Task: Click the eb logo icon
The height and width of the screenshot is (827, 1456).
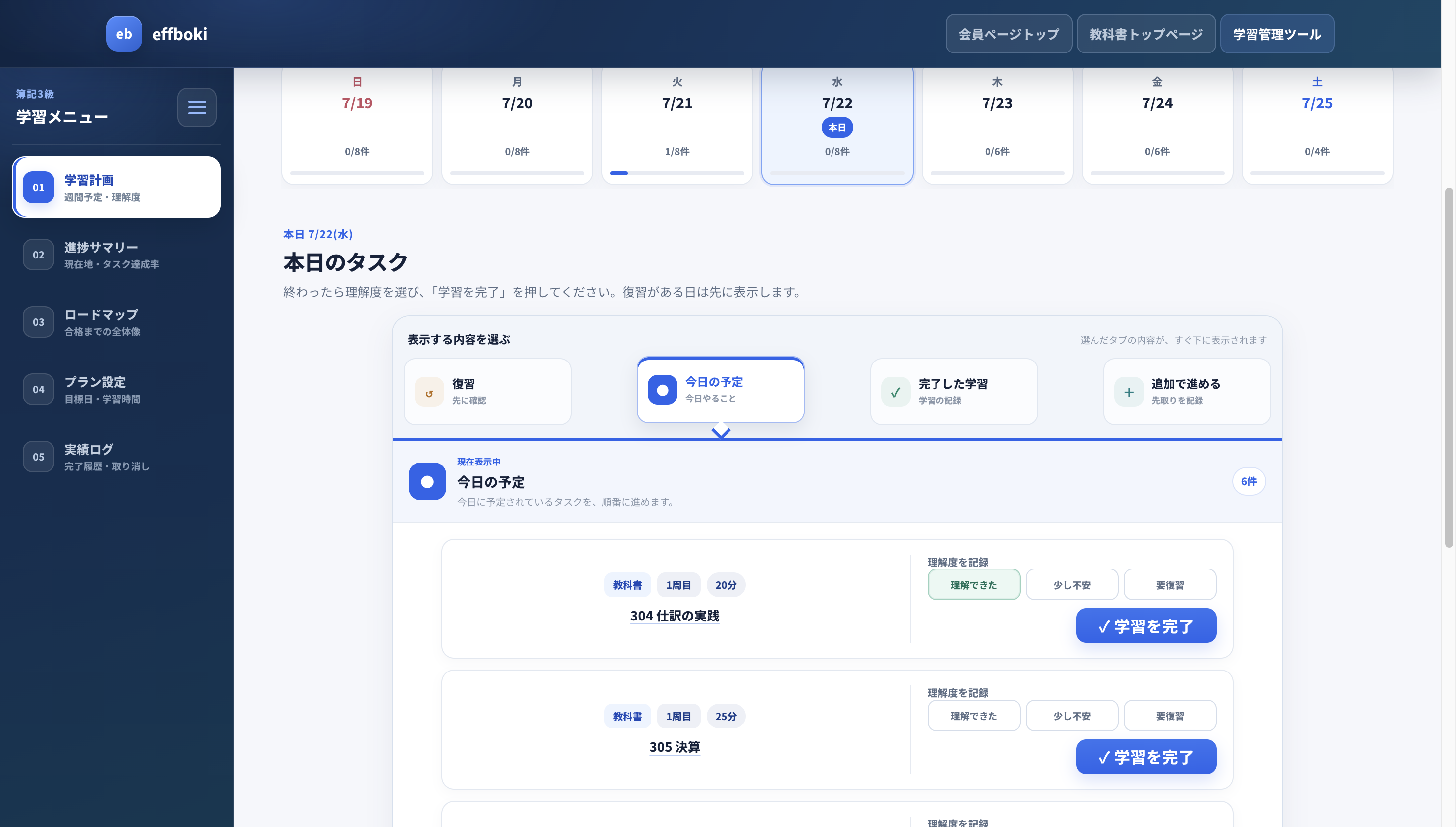Action: (124, 34)
